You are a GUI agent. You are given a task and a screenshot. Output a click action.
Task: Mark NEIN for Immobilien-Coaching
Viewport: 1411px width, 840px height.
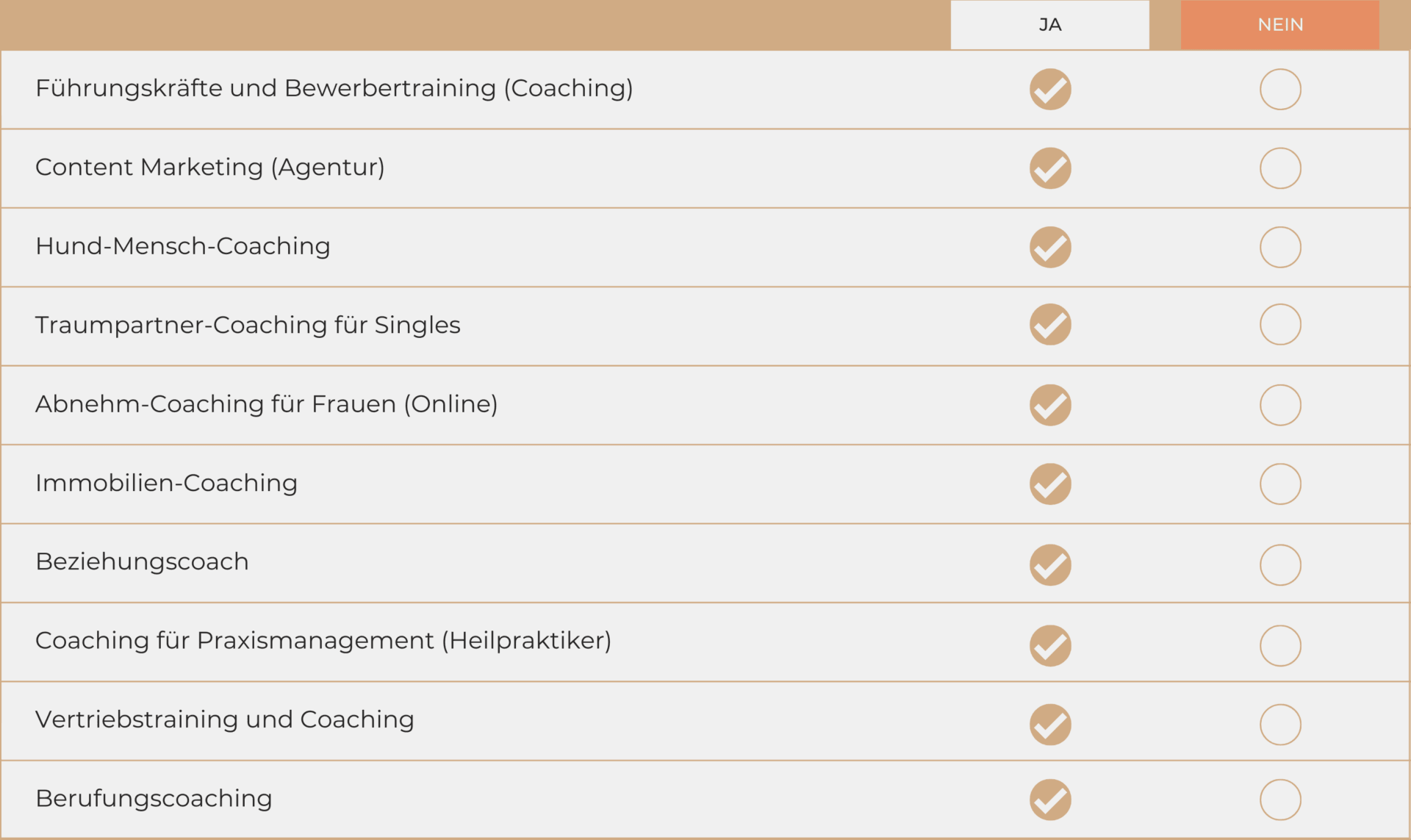click(x=1280, y=484)
